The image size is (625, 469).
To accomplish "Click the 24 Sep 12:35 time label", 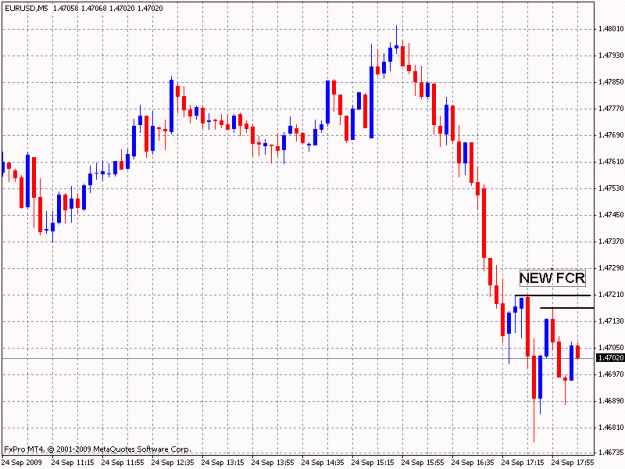I will coord(173,463).
